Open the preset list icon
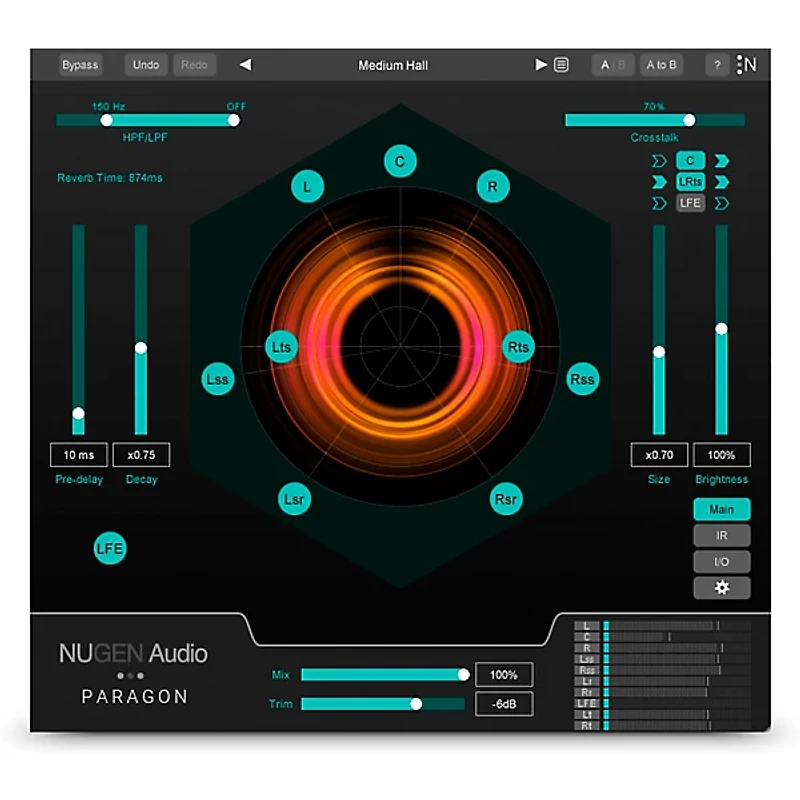 [560, 64]
